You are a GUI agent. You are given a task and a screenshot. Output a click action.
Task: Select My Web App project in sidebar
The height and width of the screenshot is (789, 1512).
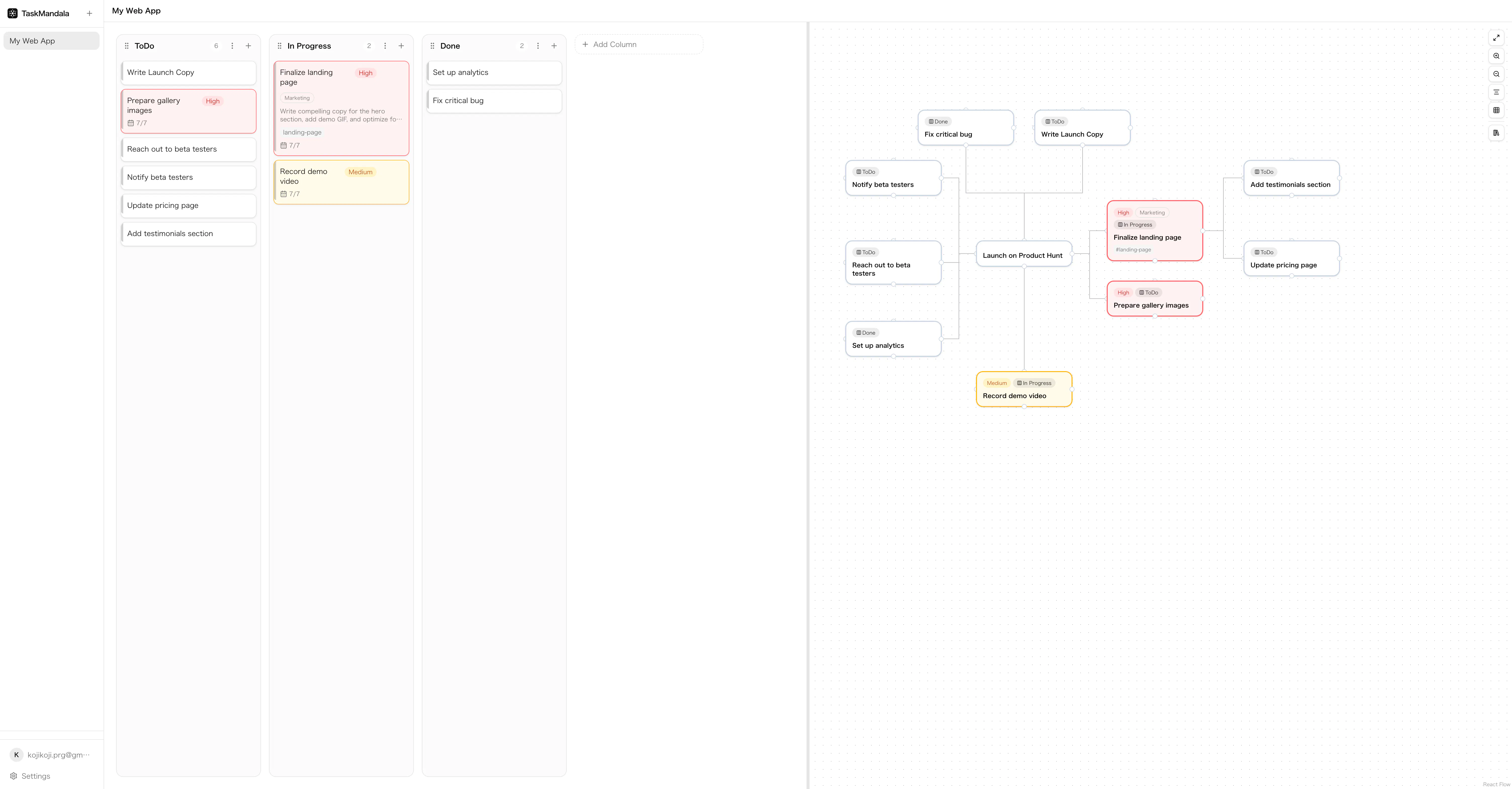(52, 41)
